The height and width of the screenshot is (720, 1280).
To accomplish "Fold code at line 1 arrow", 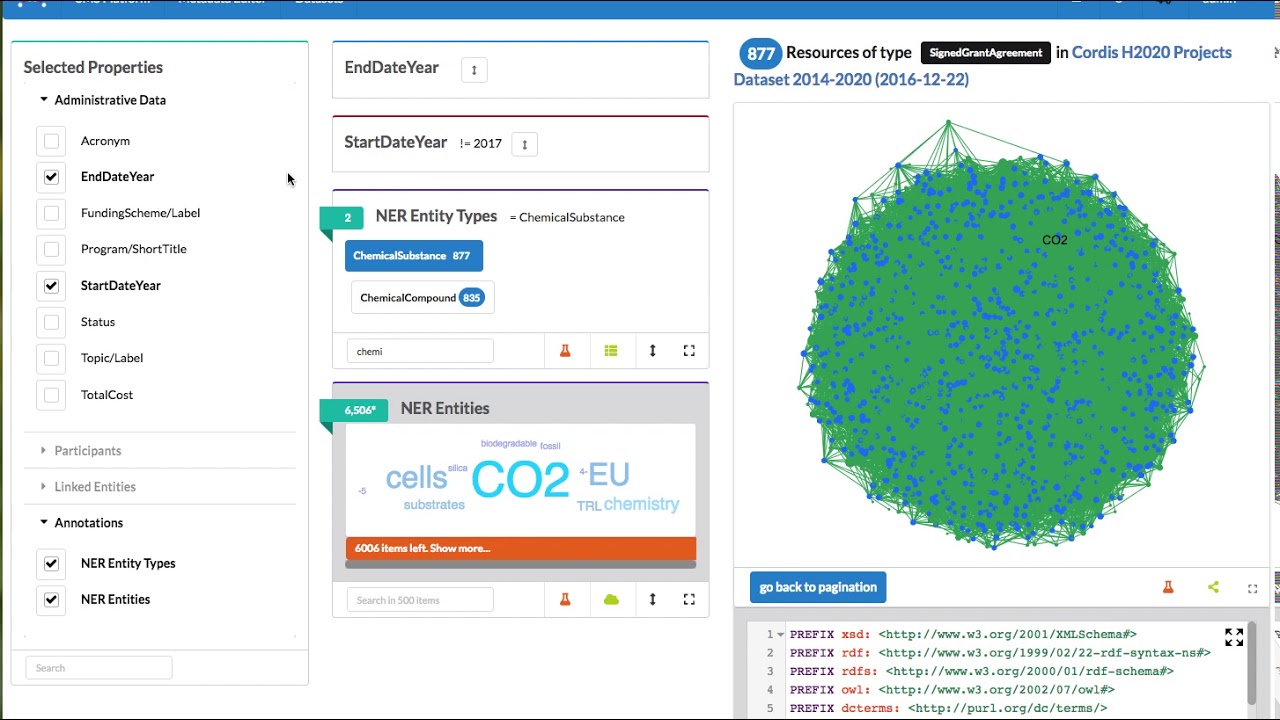I will 780,635.
